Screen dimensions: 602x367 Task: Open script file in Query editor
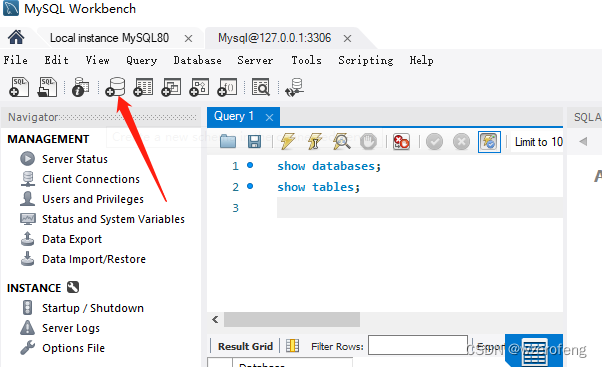tap(228, 142)
